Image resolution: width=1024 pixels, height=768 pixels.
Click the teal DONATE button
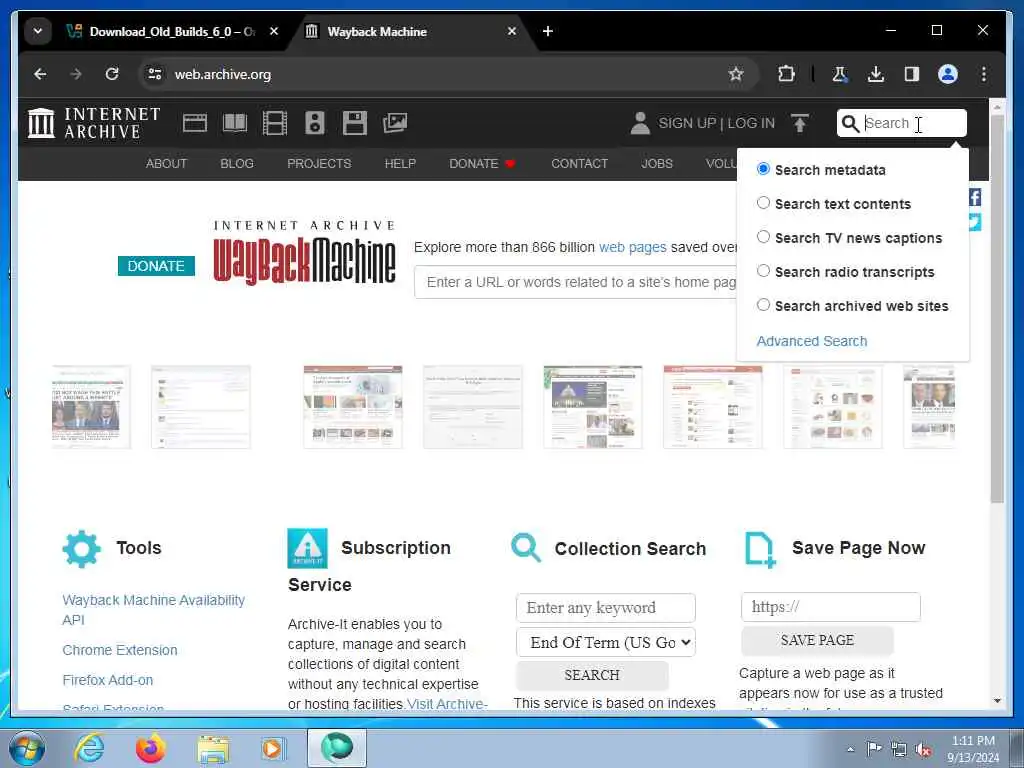point(156,266)
